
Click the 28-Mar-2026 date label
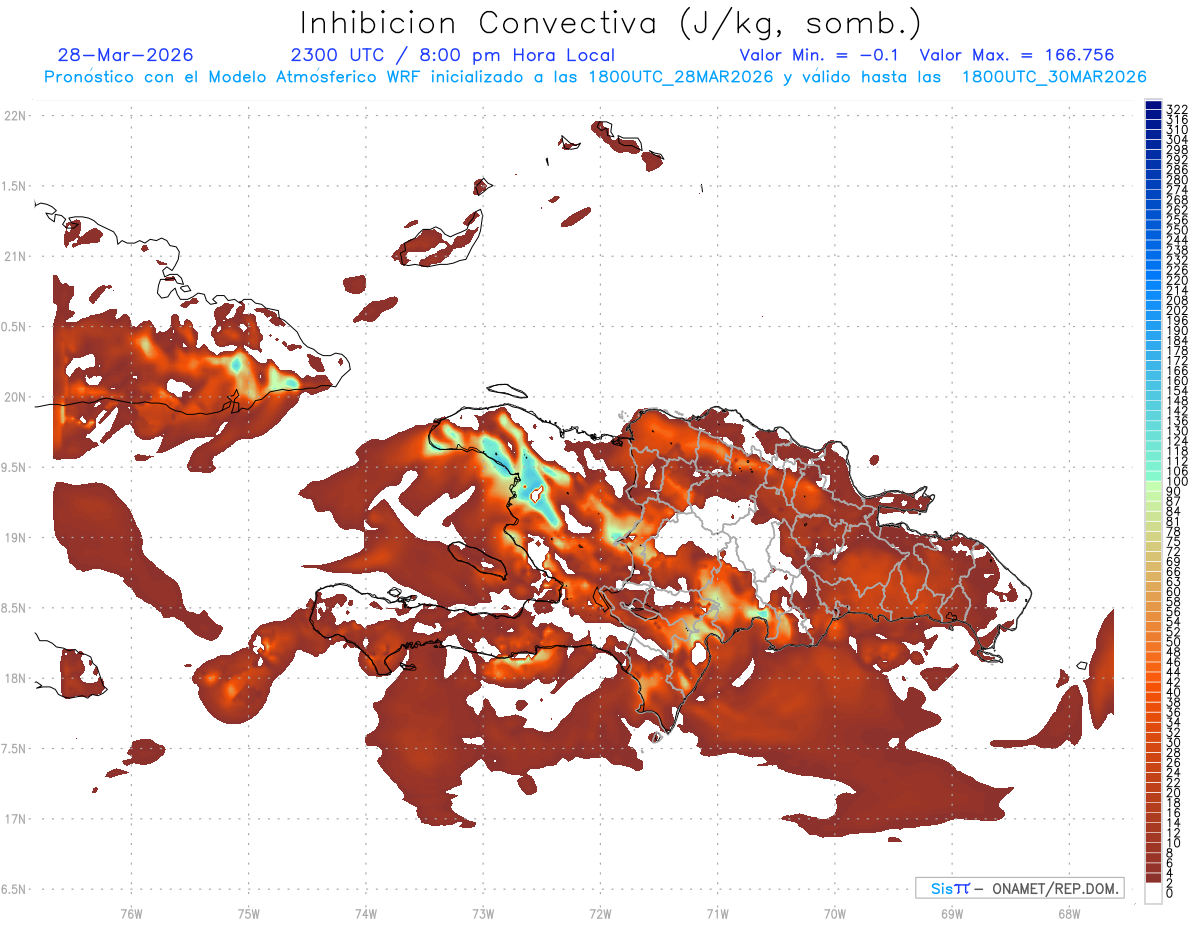point(125,55)
